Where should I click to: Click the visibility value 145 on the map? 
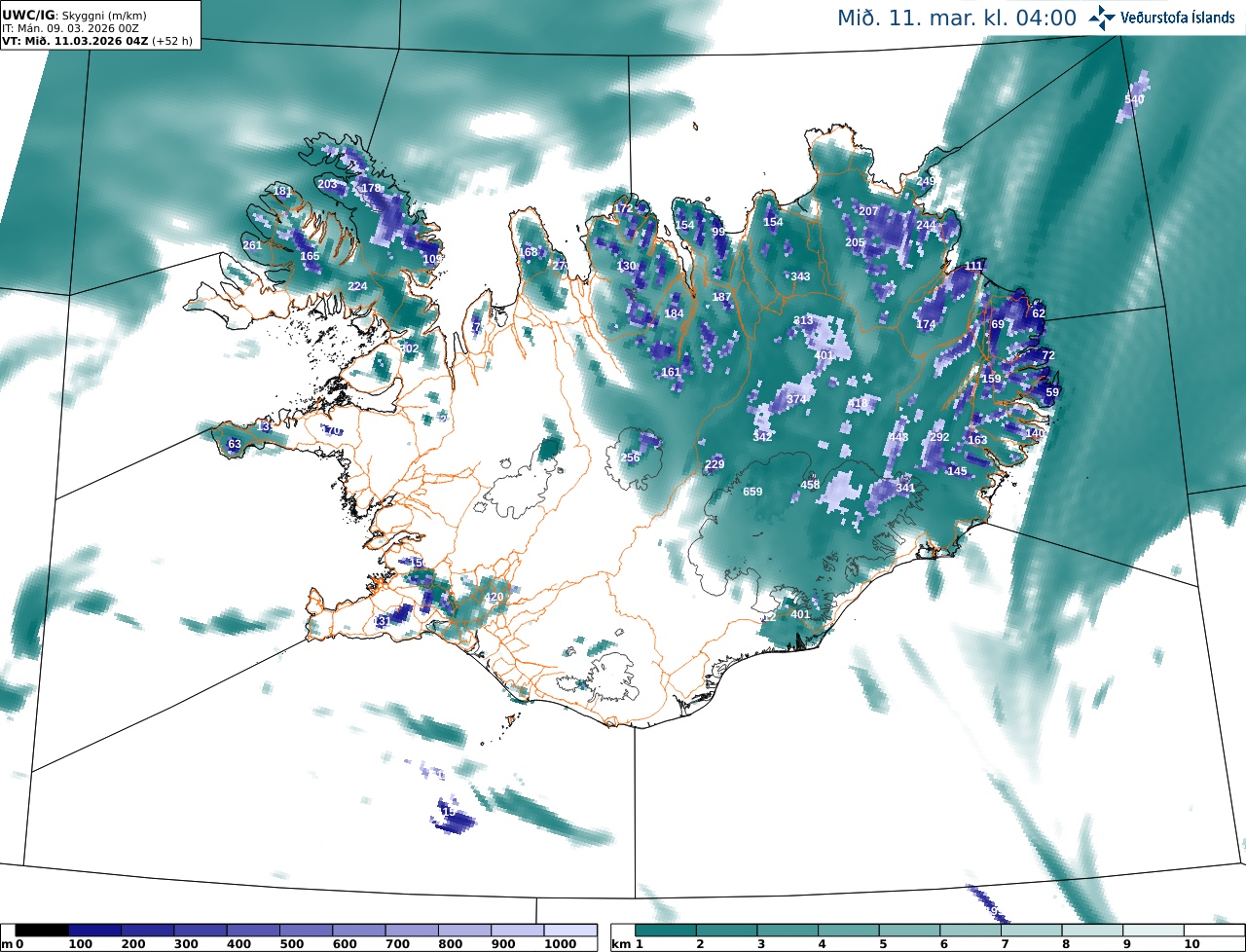tap(957, 471)
